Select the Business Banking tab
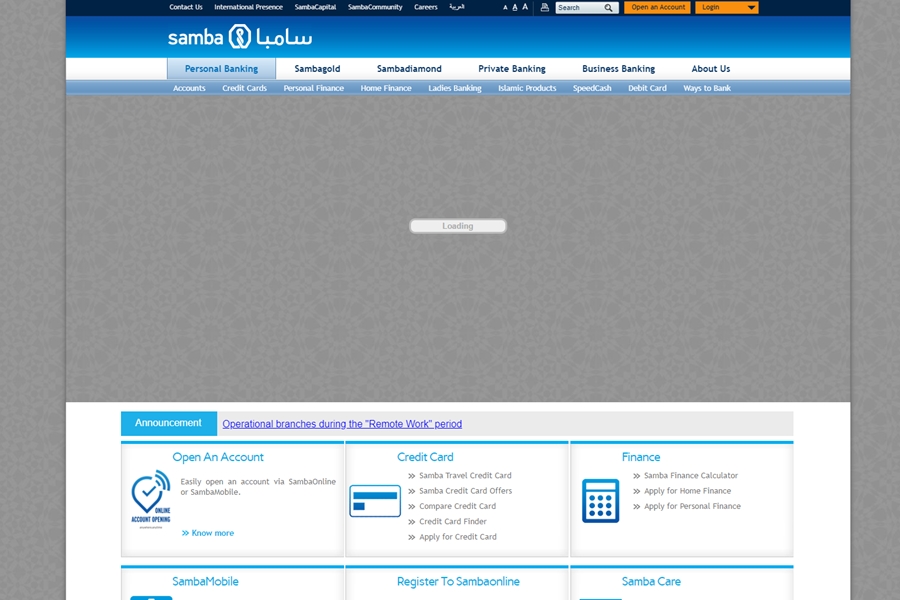This screenshot has height=600, width=900. (x=618, y=69)
